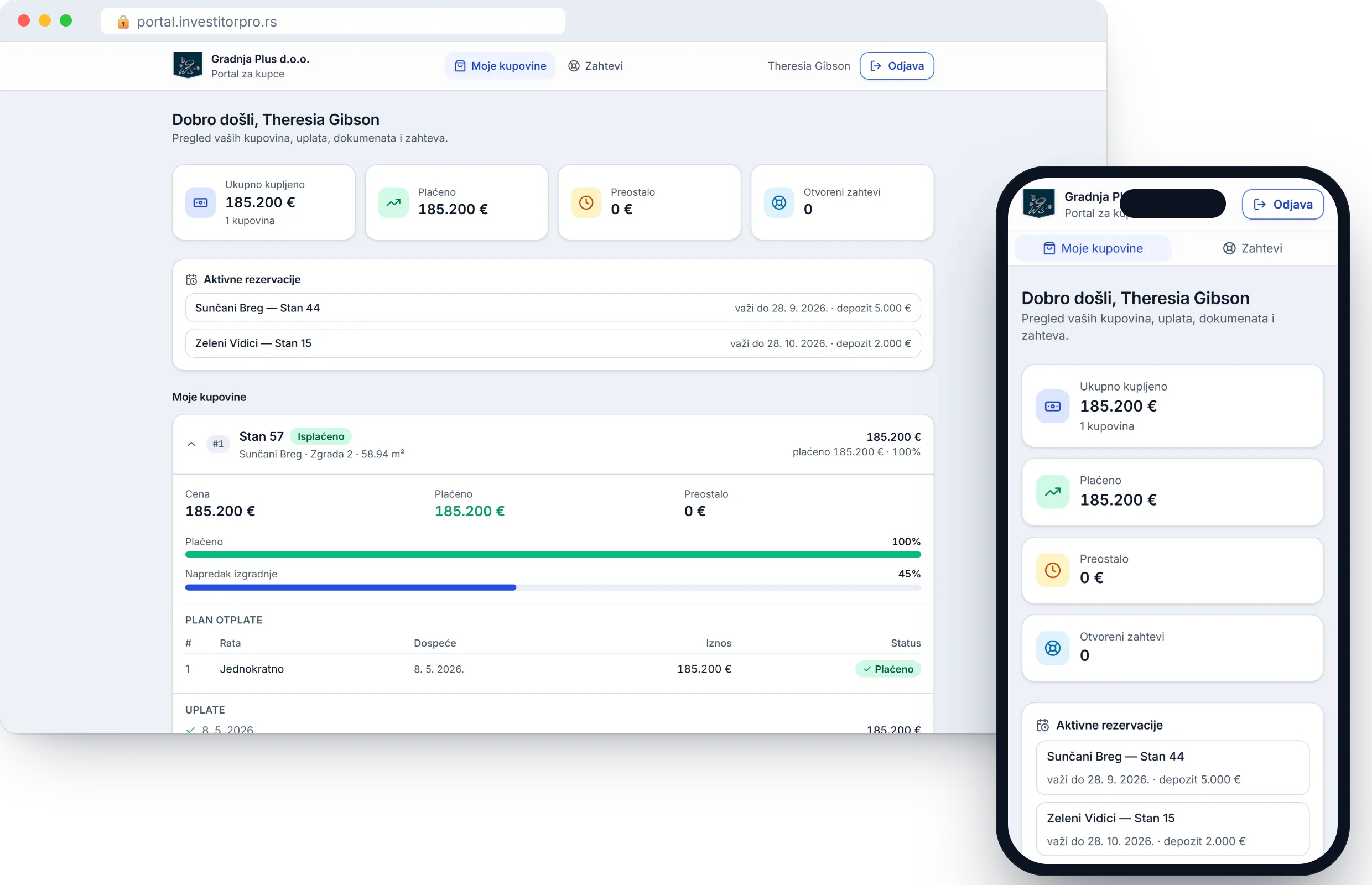Click the PLAN OTPLATE section heading
The image size is (1372, 885).
point(224,620)
